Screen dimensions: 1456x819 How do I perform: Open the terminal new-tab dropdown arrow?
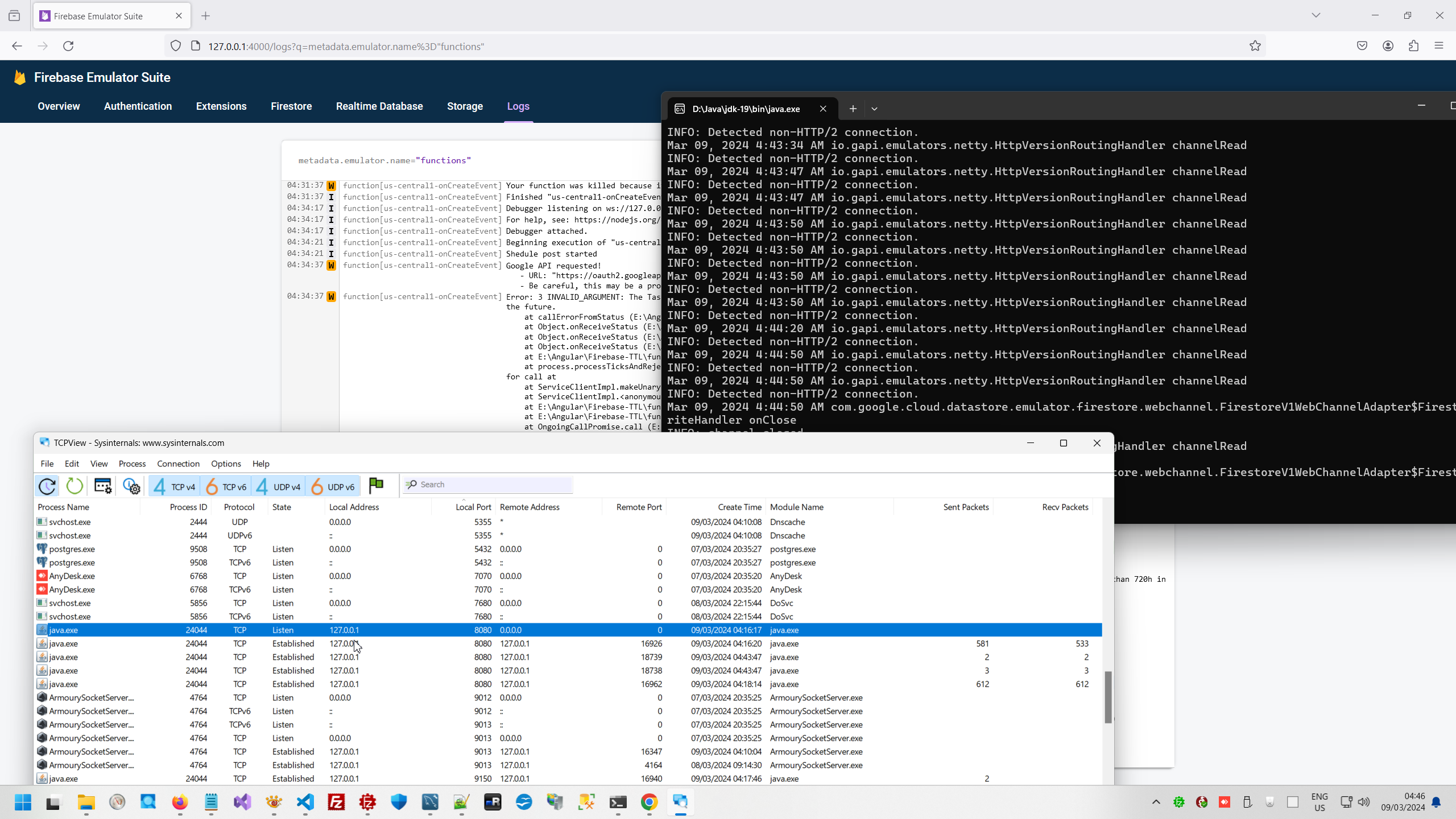[874, 109]
